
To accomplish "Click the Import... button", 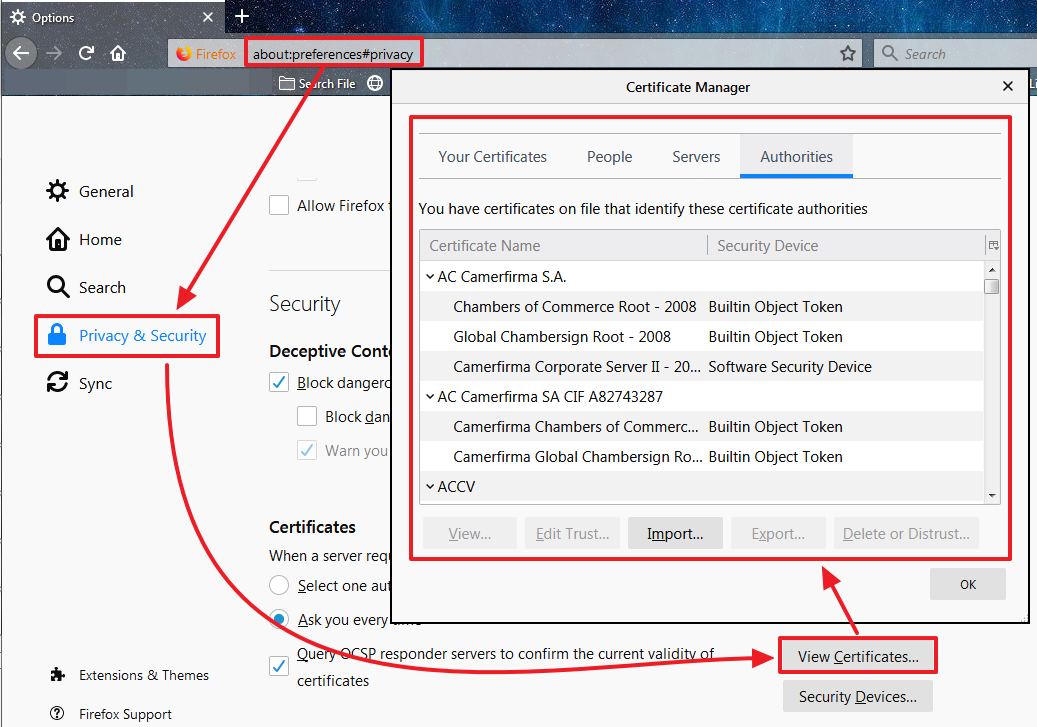I will point(675,533).
